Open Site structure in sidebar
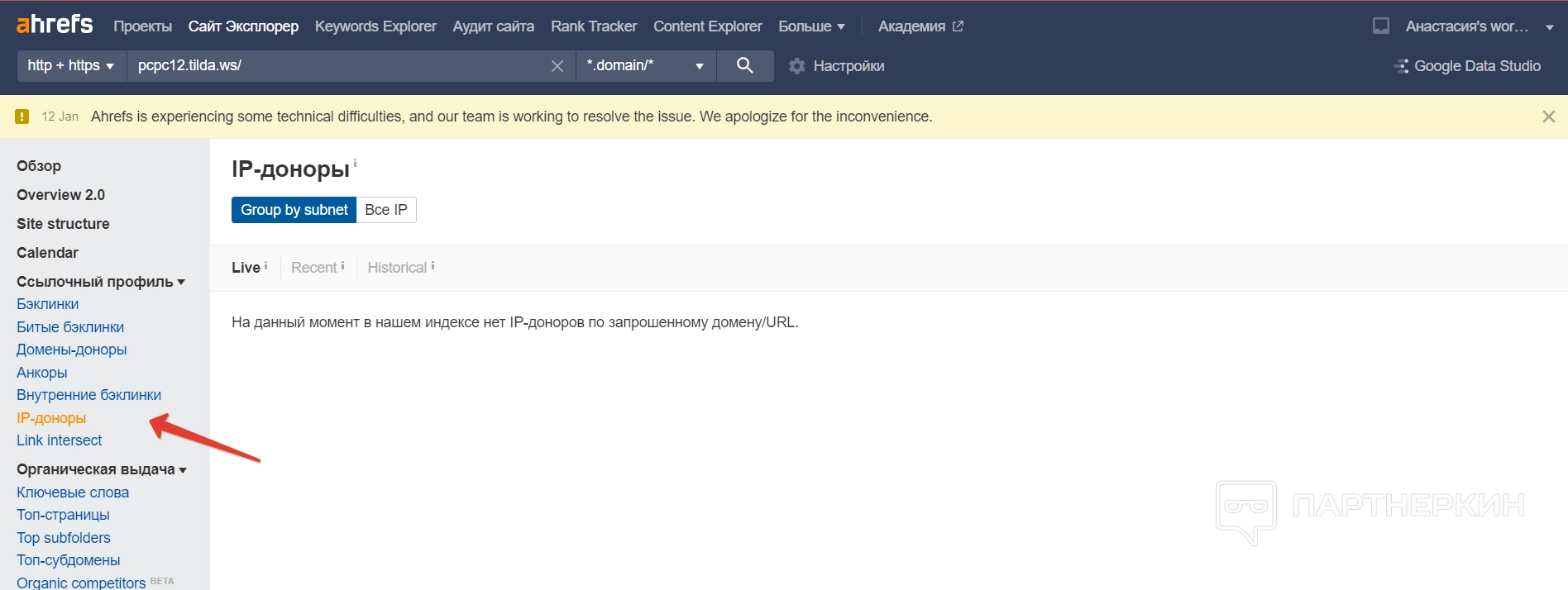Image resolution: width=1568 pixels, height=590 pixels. pyautogui.click(x=63, y=224)
